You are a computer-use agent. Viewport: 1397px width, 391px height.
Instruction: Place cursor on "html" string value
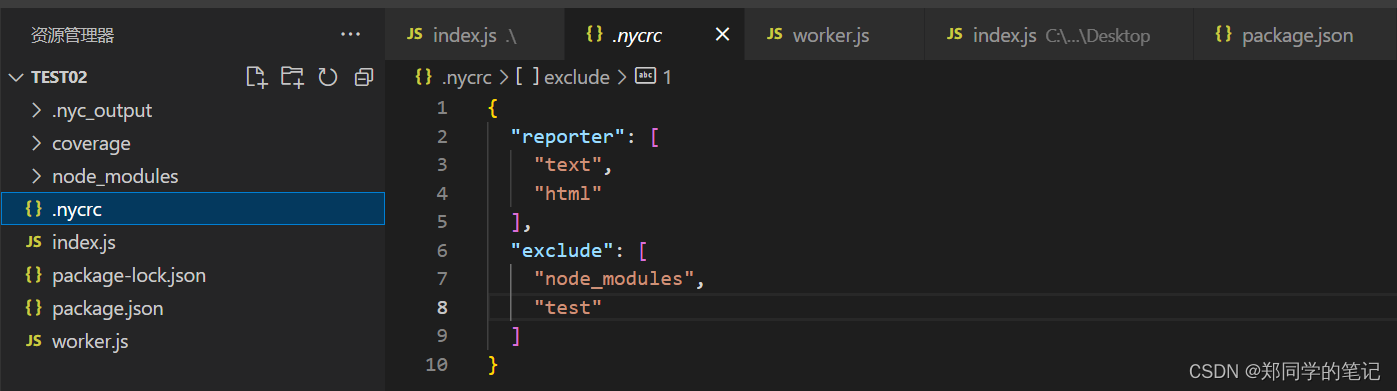(x=569, y=193)
